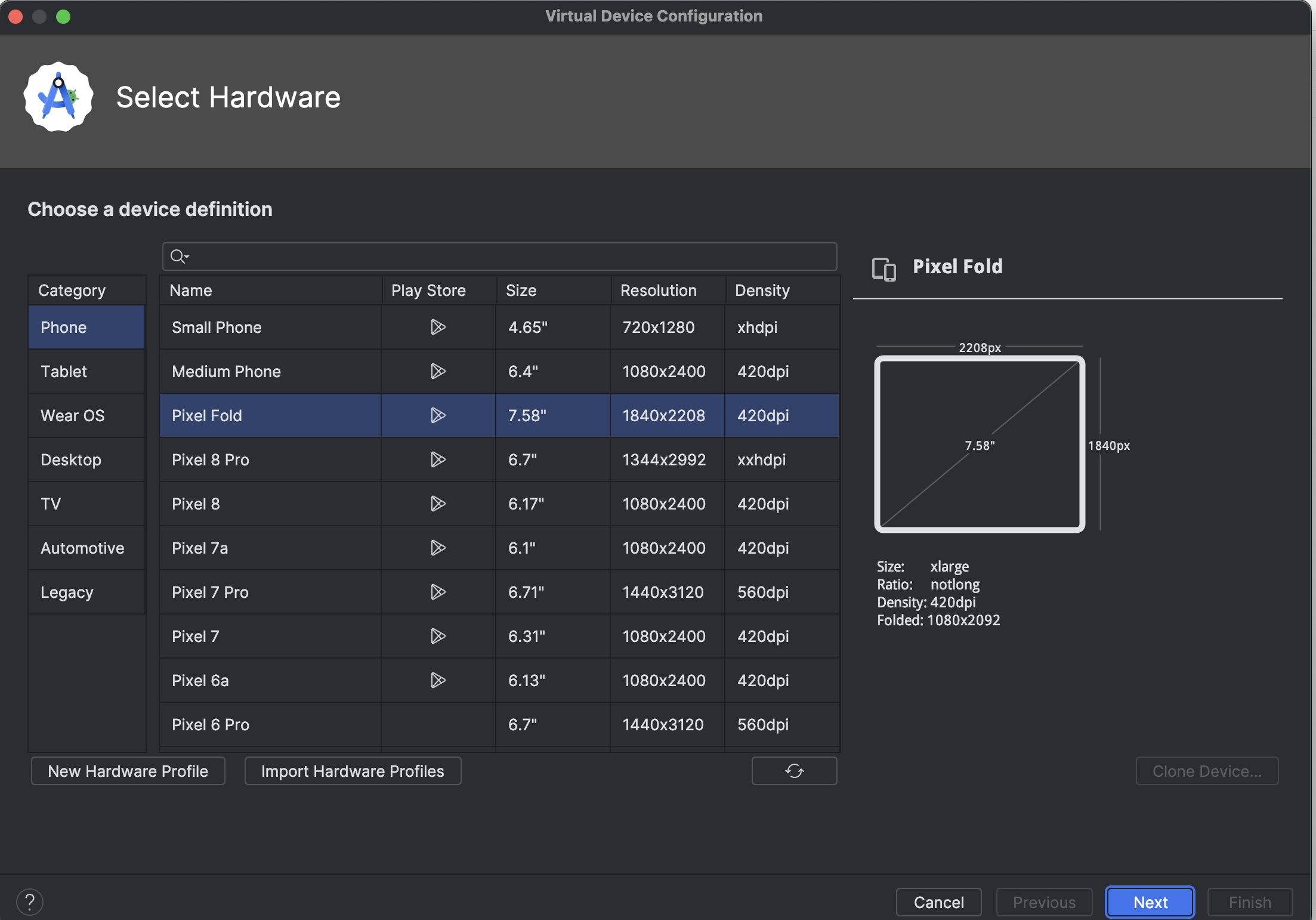
Task: Select the Pixel 8 device name
Action: point(196,504)
